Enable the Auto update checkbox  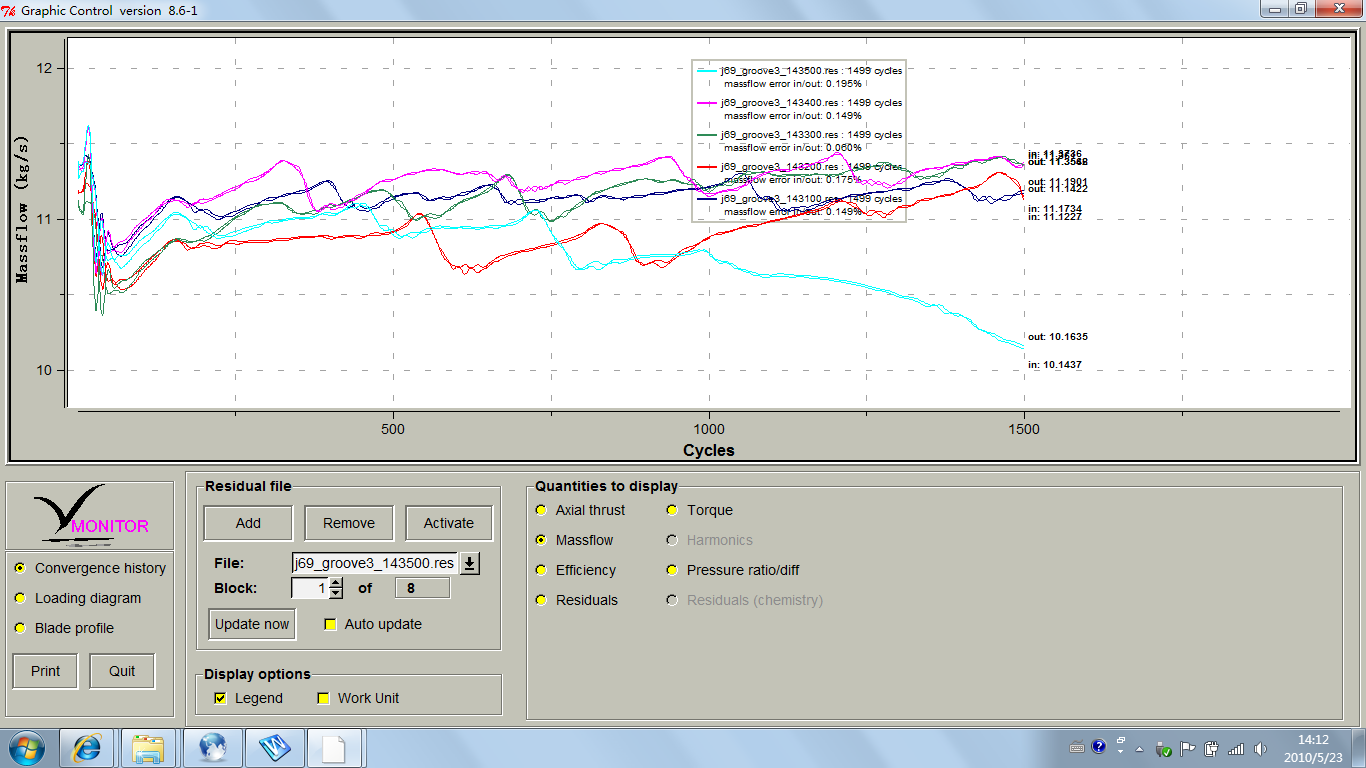coord(331,624)
